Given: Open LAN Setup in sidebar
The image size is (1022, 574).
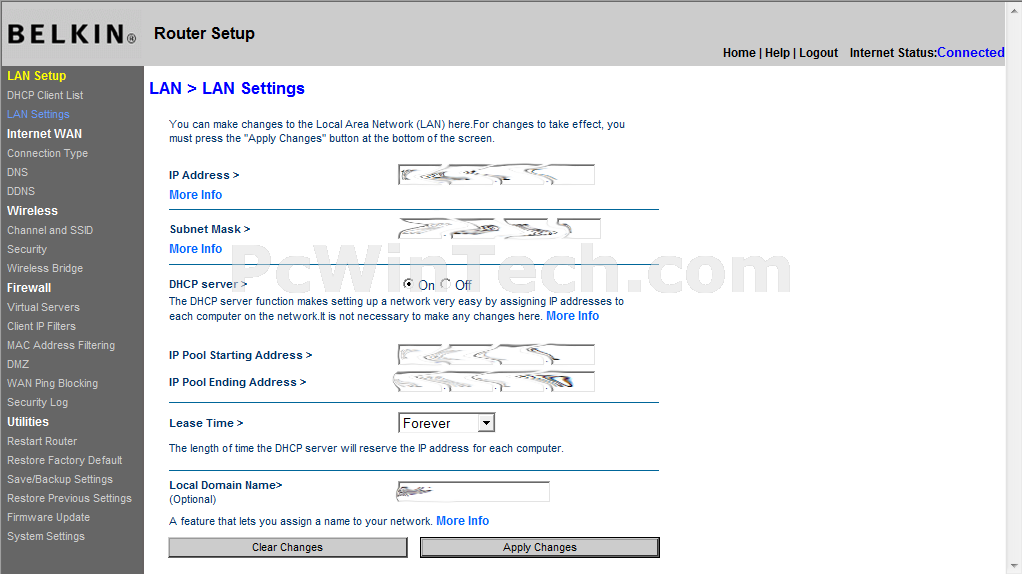Looking at the screenshot, I should (x=36, y=76).
